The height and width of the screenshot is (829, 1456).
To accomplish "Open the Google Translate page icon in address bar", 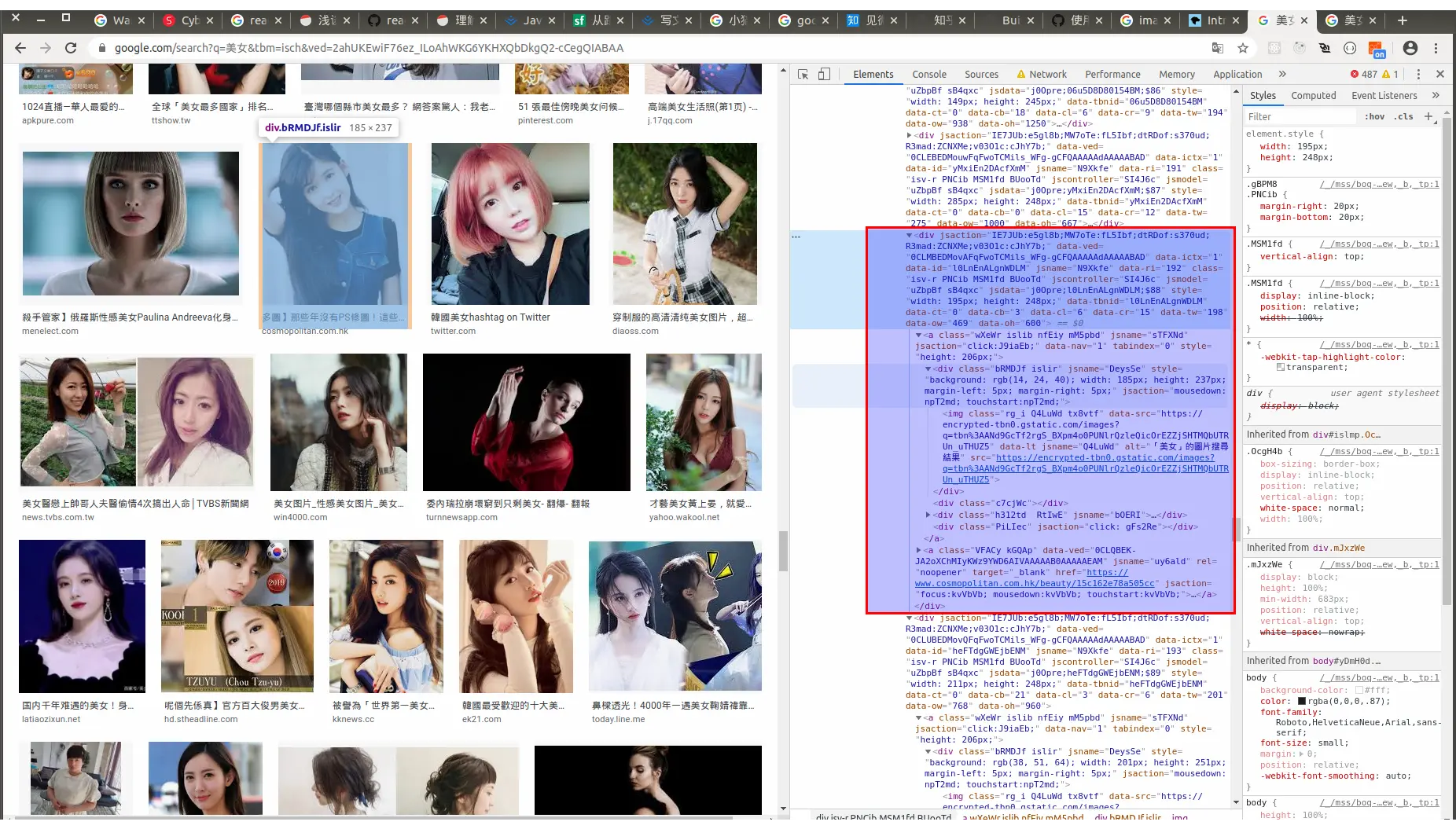I will [x=1218, y=48].
